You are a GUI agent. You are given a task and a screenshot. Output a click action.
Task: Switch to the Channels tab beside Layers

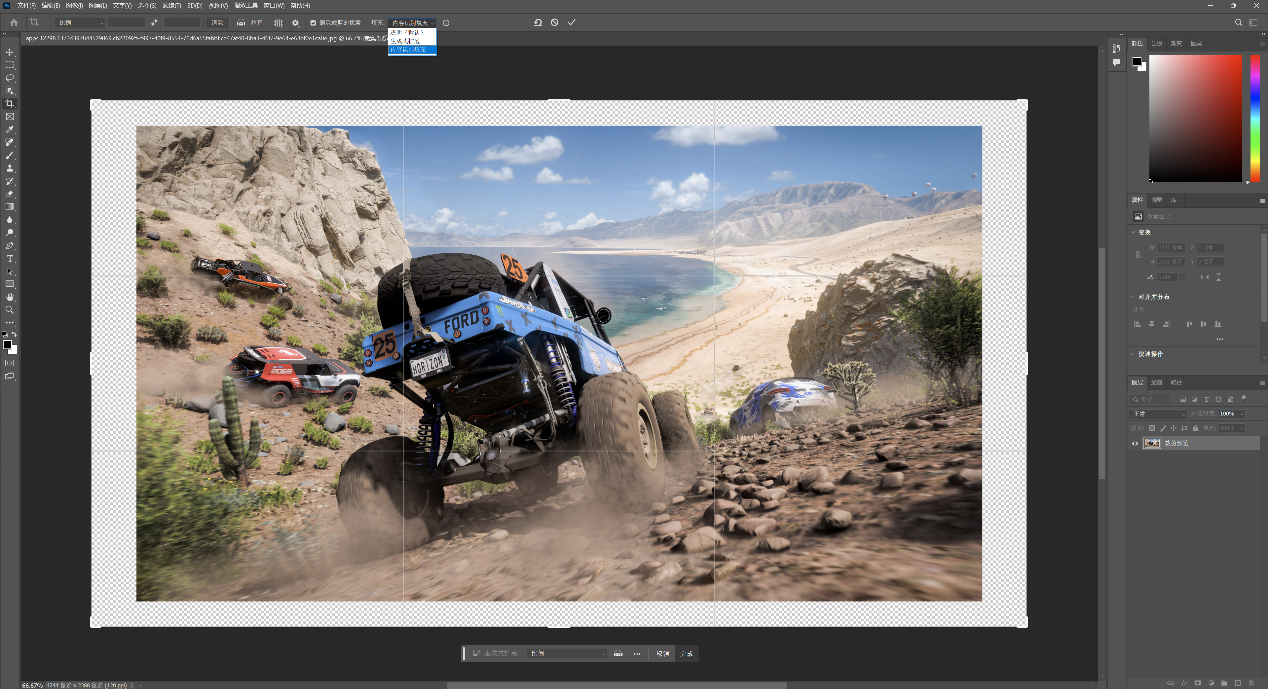(1157, 382)
